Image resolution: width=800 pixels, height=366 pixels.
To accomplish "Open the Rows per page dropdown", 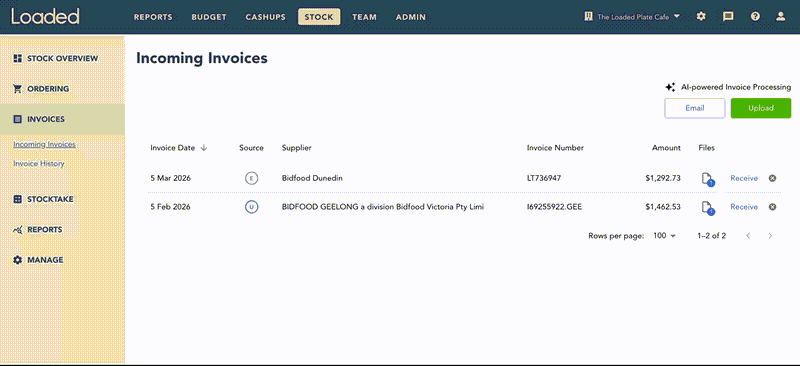I will point(664,236).
